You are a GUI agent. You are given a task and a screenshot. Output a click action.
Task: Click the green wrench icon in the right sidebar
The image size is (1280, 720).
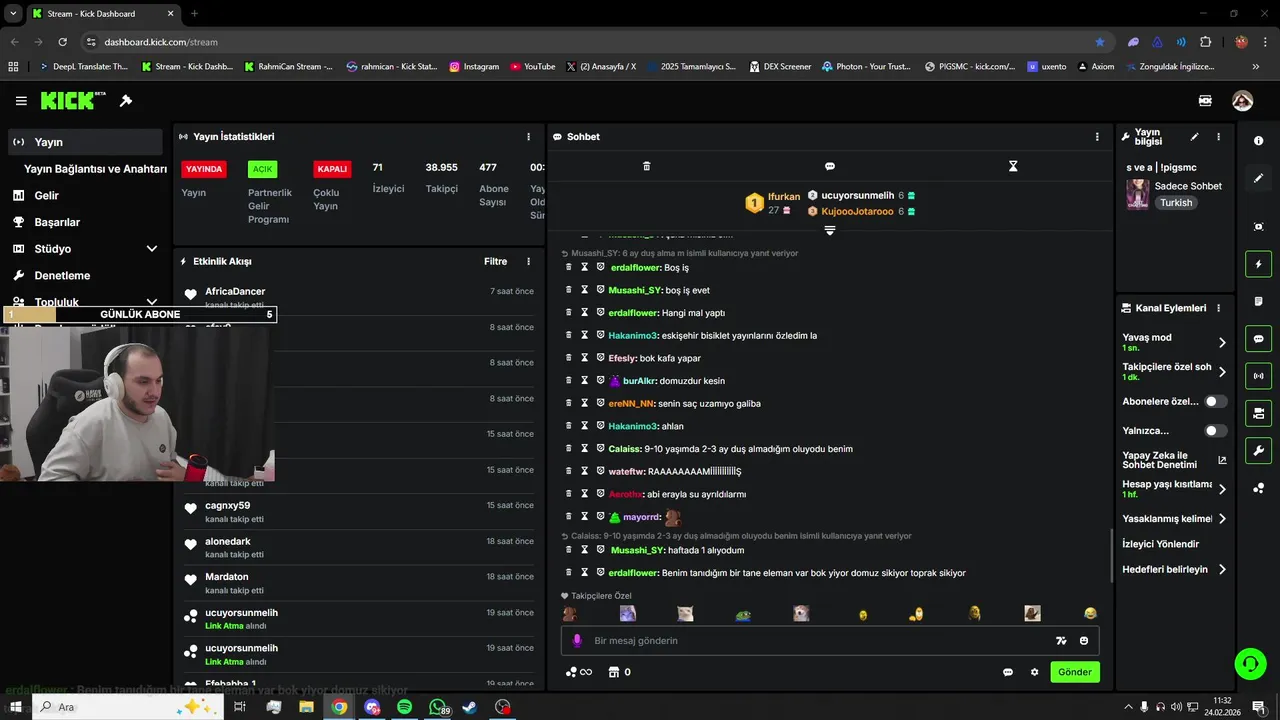point(1258,450)
